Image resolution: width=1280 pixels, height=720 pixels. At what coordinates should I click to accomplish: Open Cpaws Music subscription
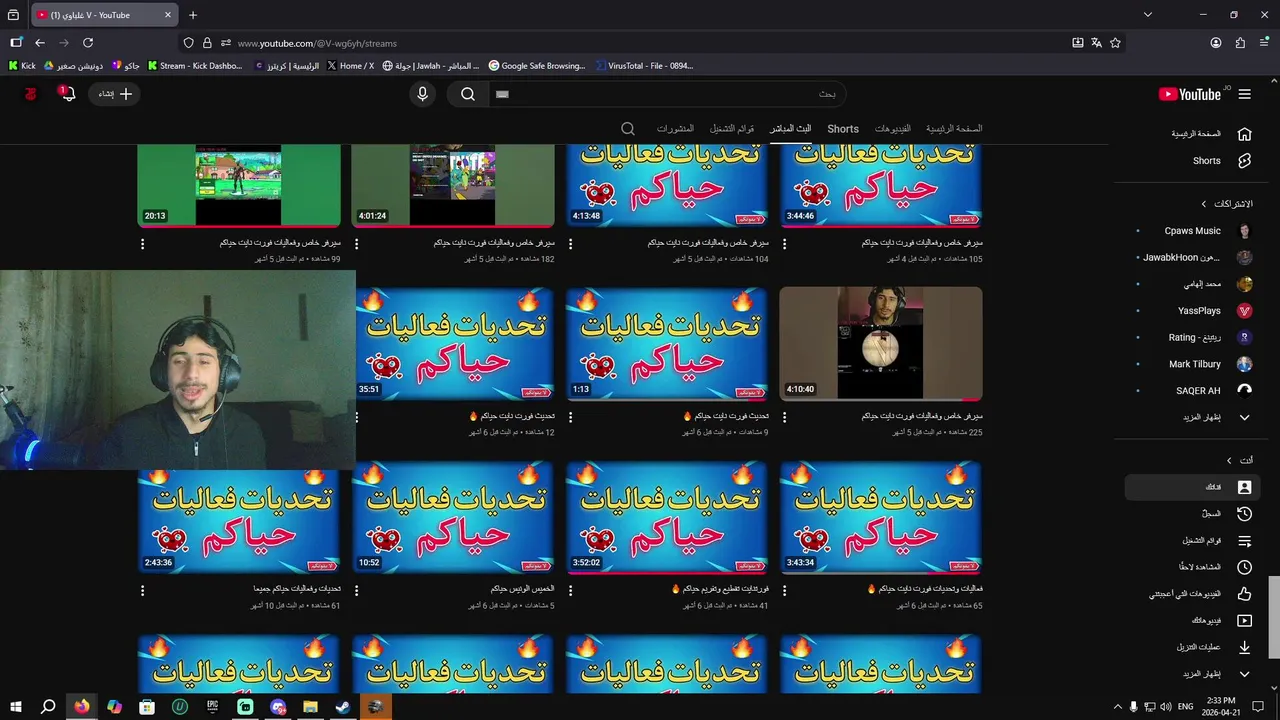1194,231
